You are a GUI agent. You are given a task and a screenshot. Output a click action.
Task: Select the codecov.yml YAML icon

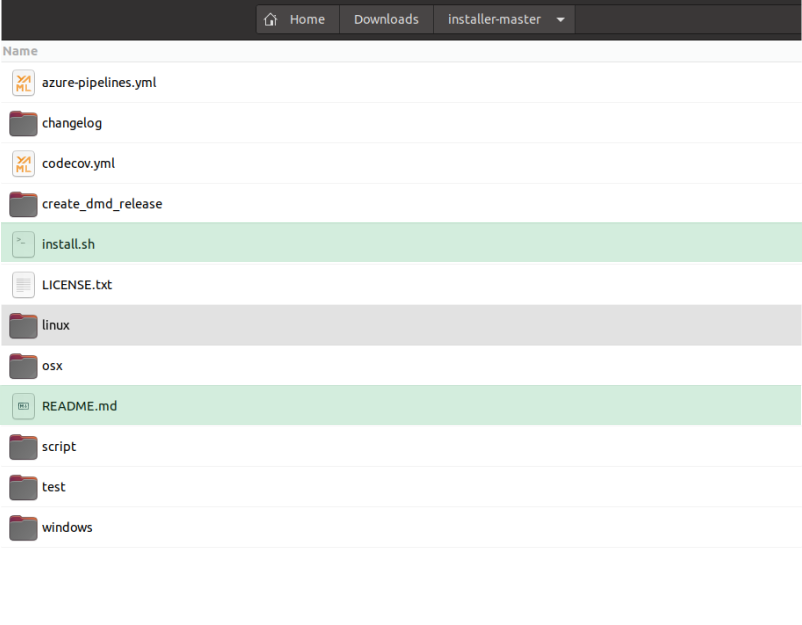[23, 163]
